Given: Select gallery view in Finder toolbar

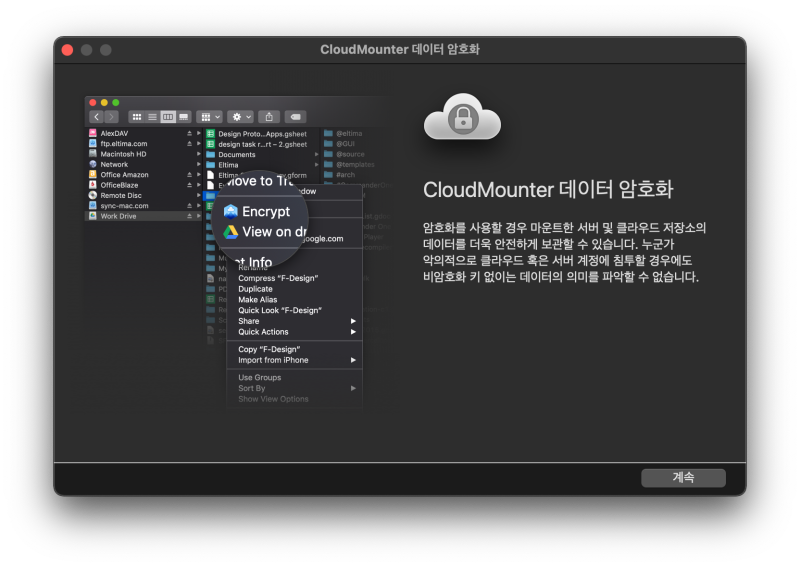Looking at the screenshot, I should point(184,117).
